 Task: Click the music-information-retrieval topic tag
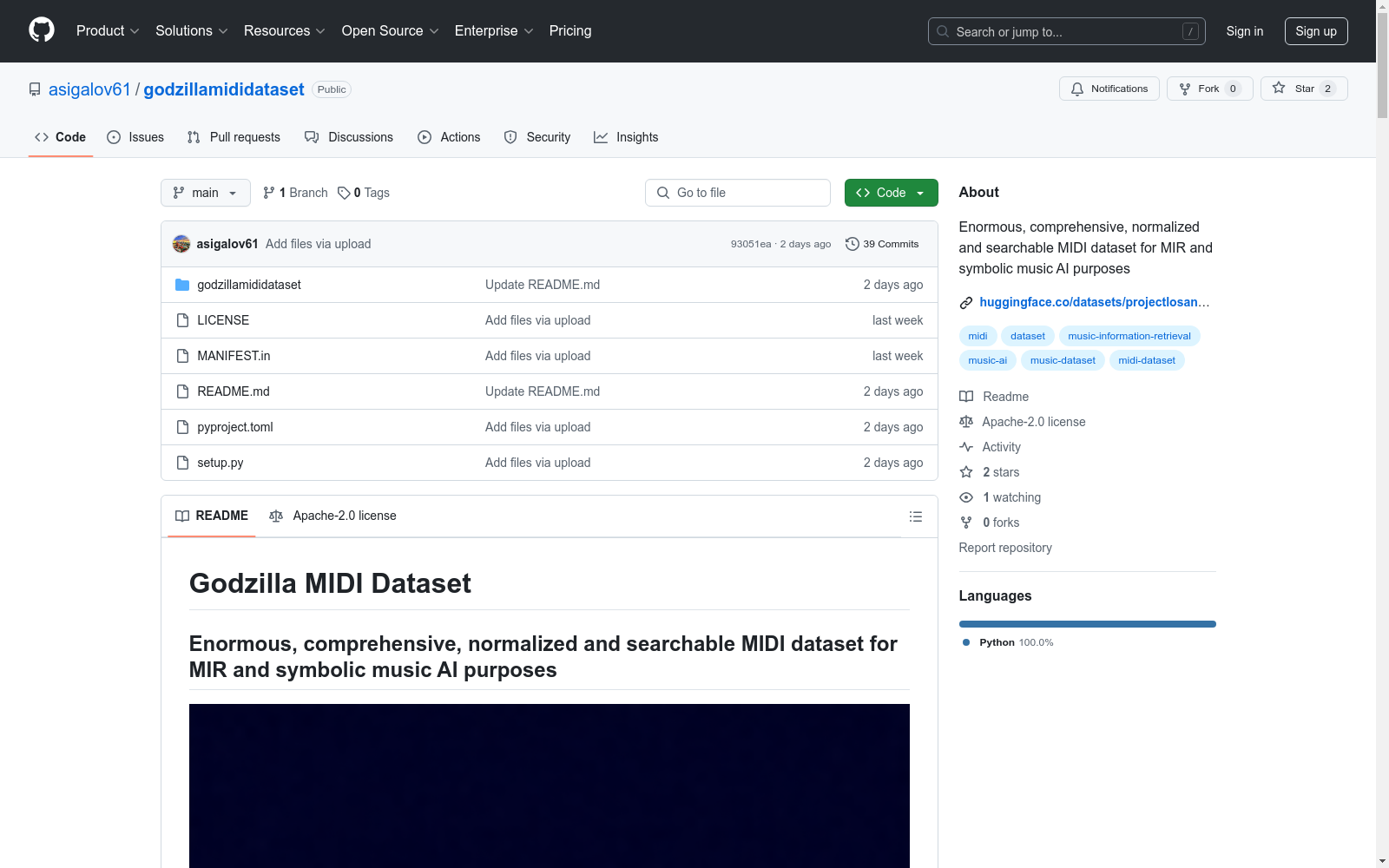point(1129,336)
